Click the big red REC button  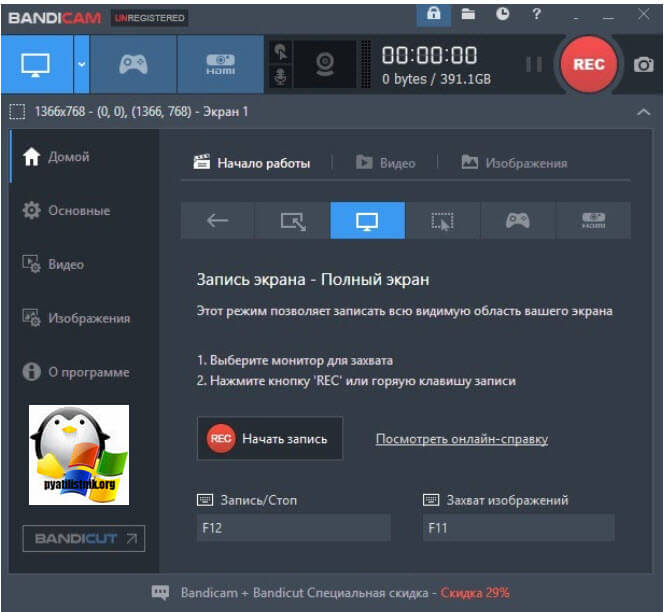(x=589, y=65)
